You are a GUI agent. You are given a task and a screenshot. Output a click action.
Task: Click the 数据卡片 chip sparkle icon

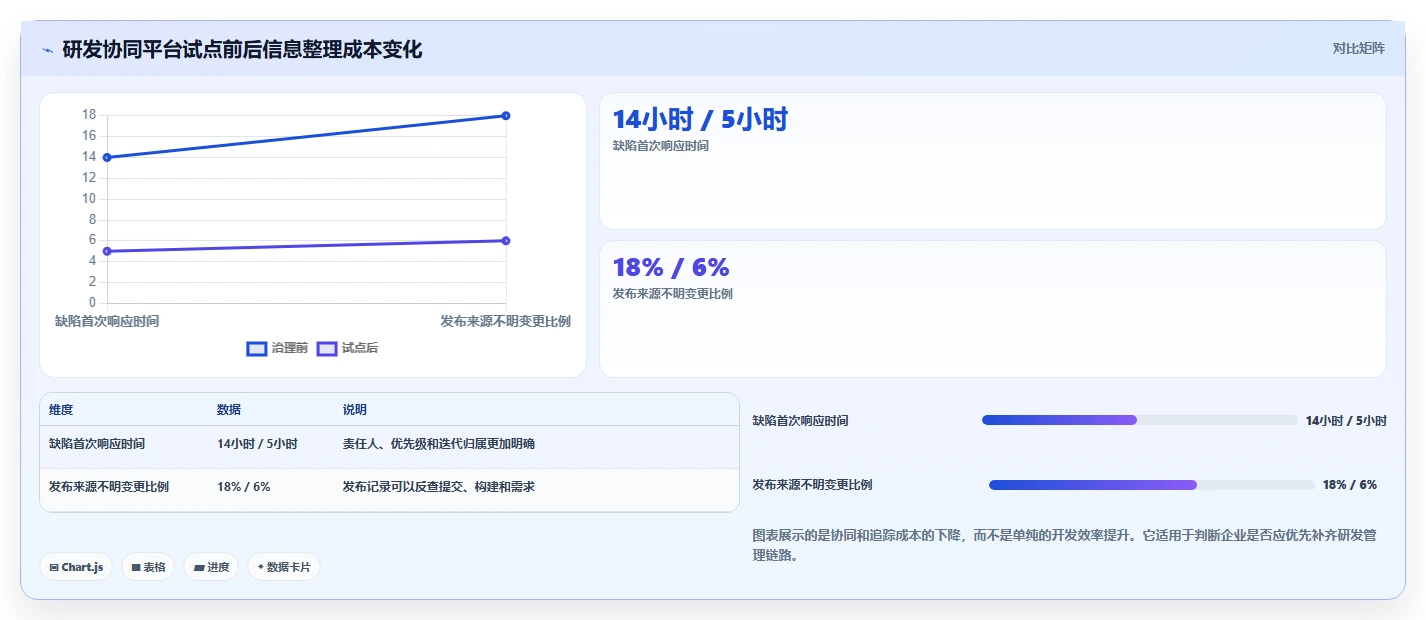click(x=260, y=567)
